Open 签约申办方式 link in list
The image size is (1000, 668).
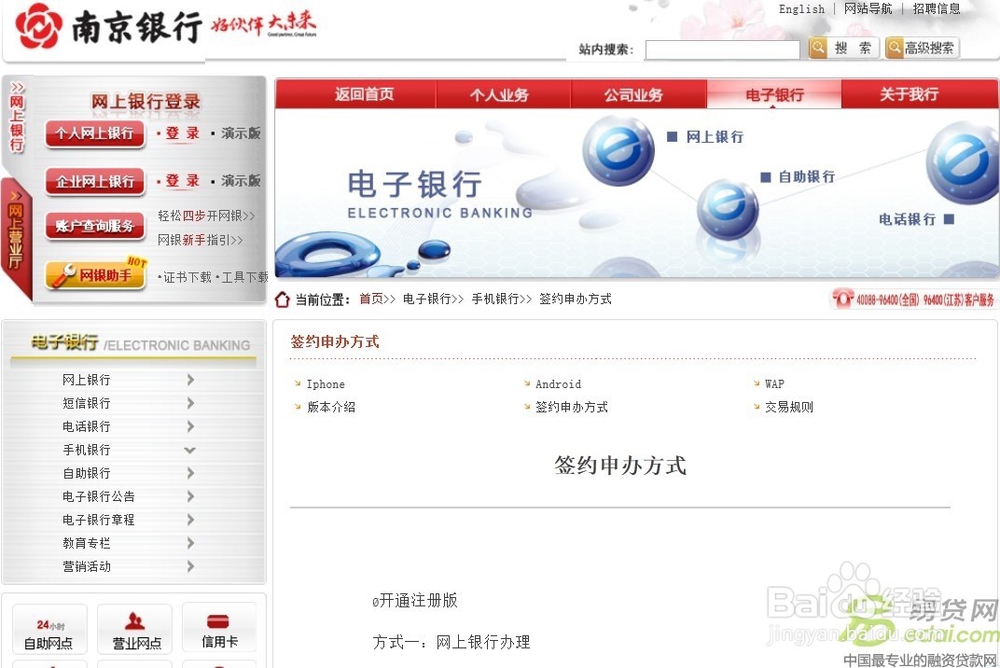571,407
